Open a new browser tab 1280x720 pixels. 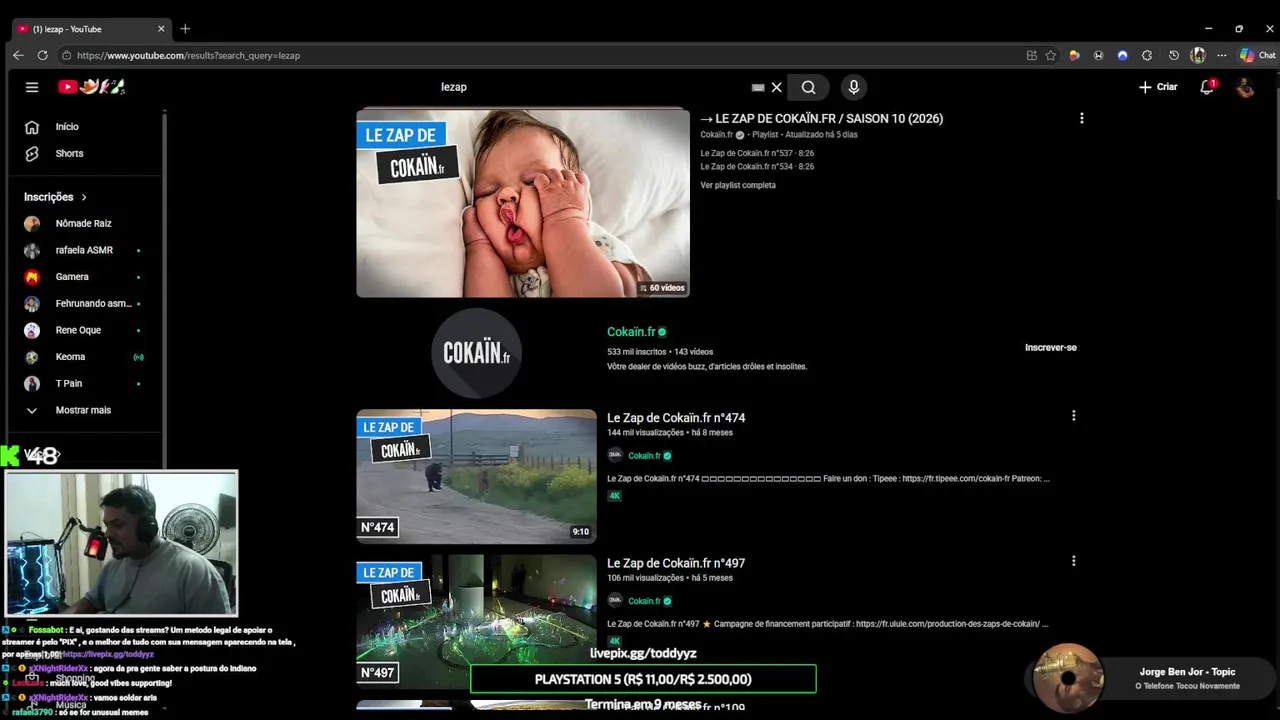pyautogui.click(x=185, y=29)
